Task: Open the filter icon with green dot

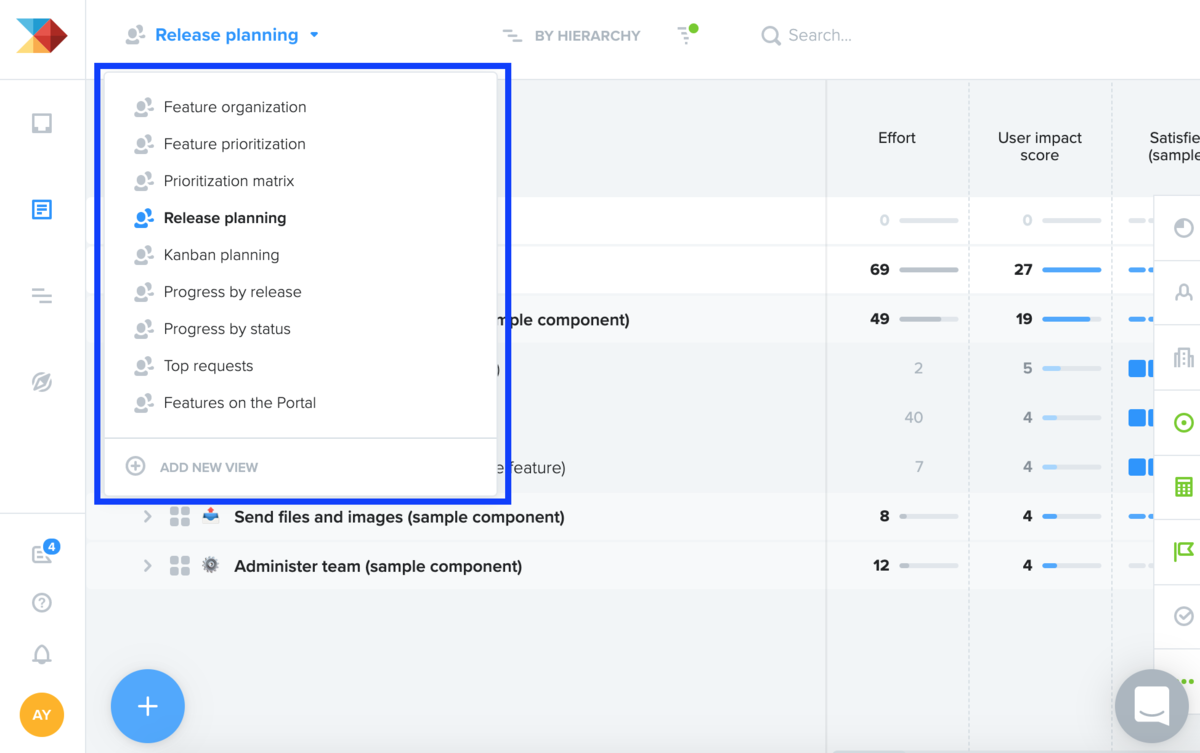Action: tap(687, 35)
